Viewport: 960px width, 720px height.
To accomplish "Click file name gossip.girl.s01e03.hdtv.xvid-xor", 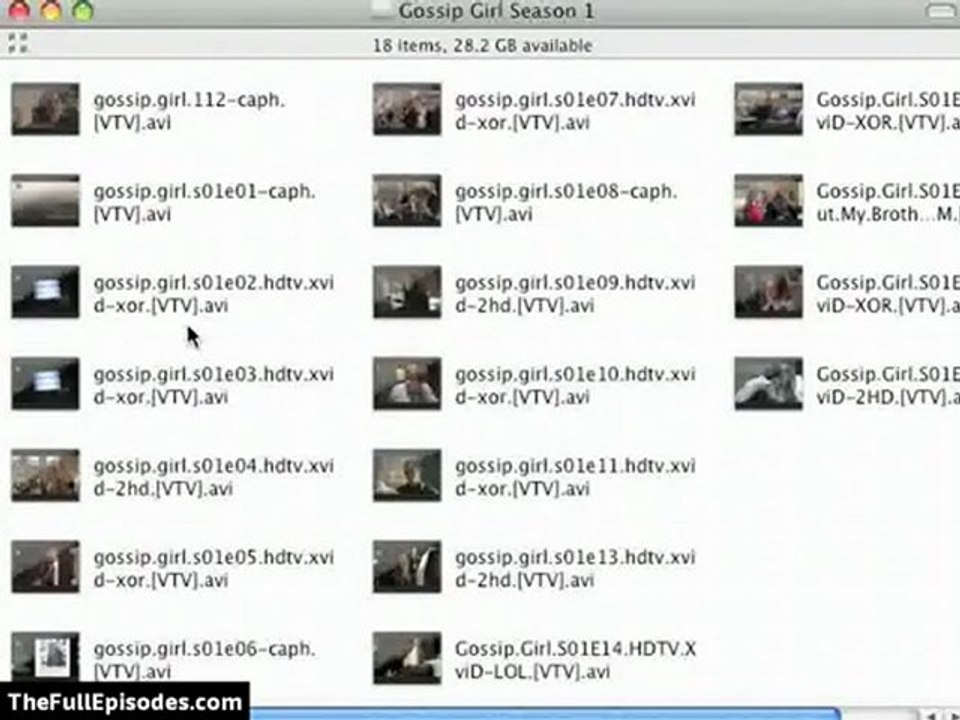I will click(x=213, y=386).
